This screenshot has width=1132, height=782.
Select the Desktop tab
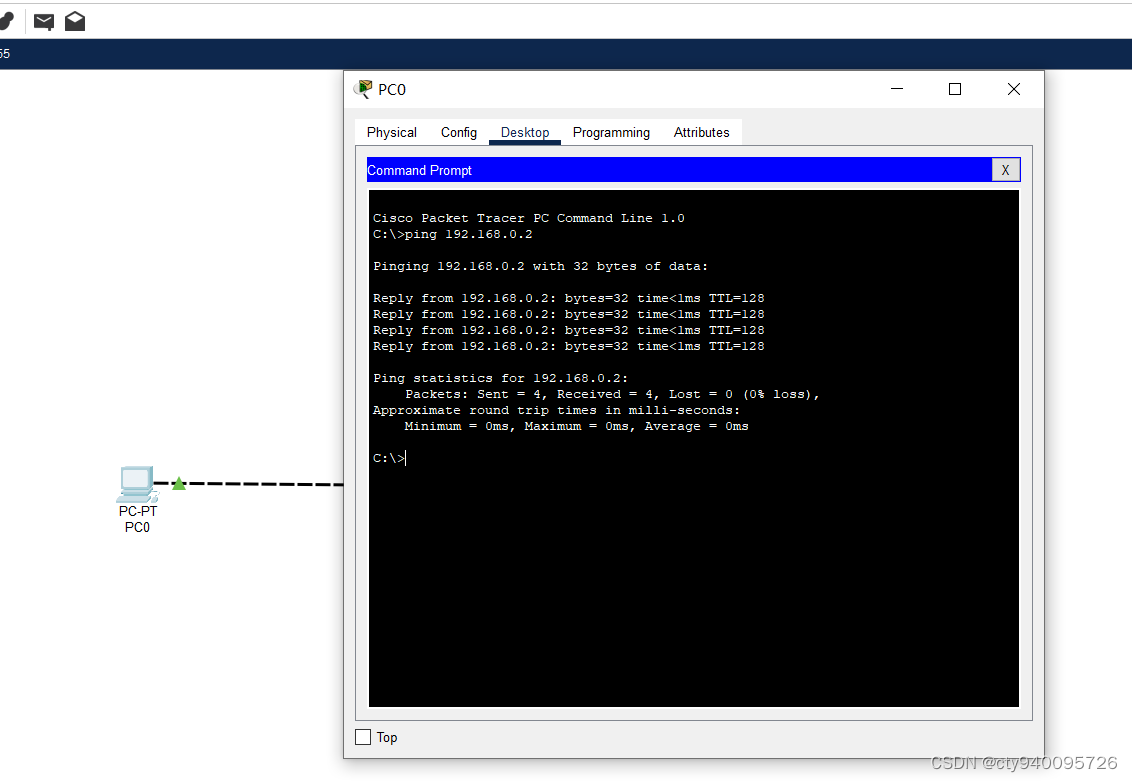(x=525, y=132)
